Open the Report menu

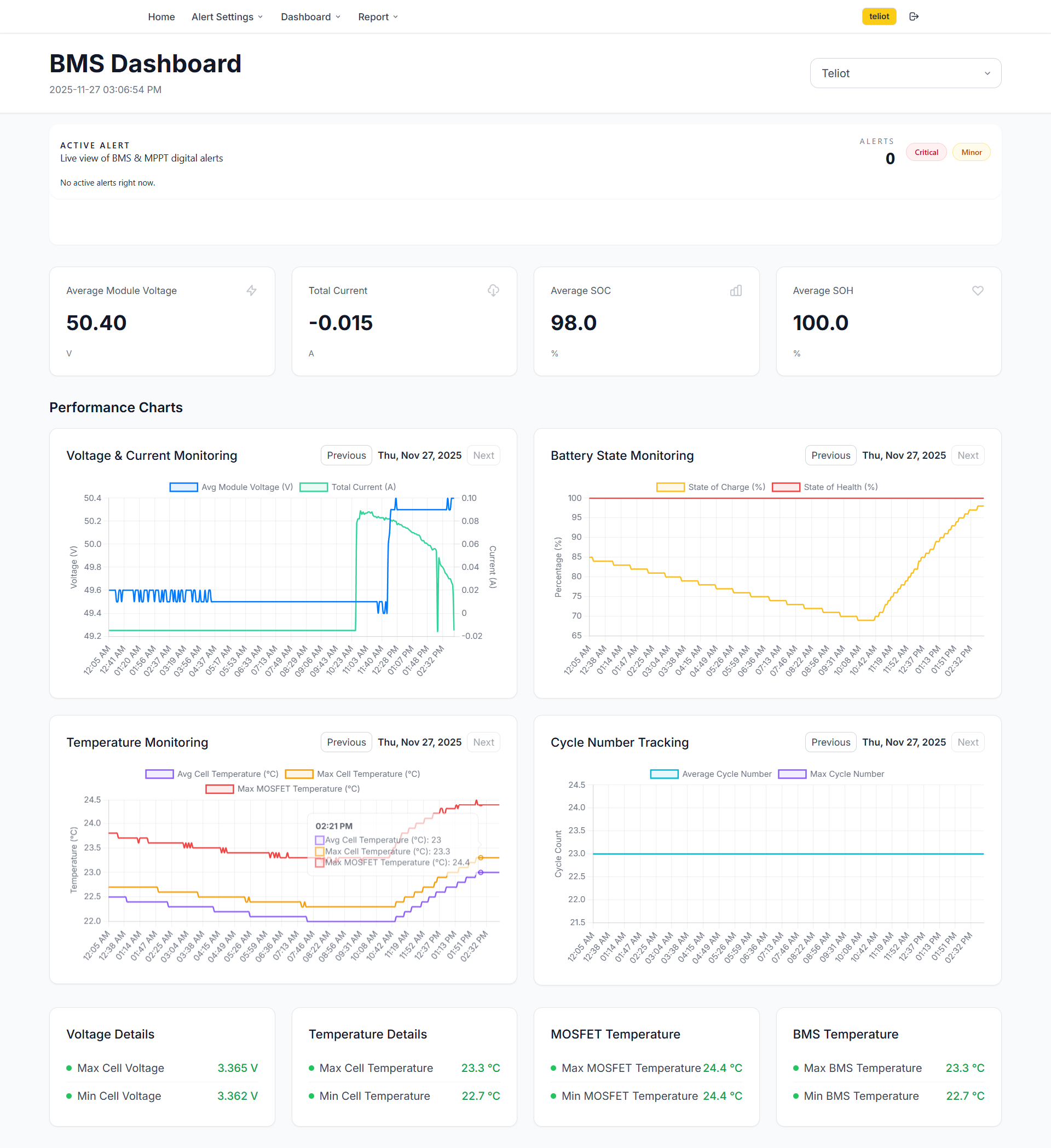(x=378, y=17)
